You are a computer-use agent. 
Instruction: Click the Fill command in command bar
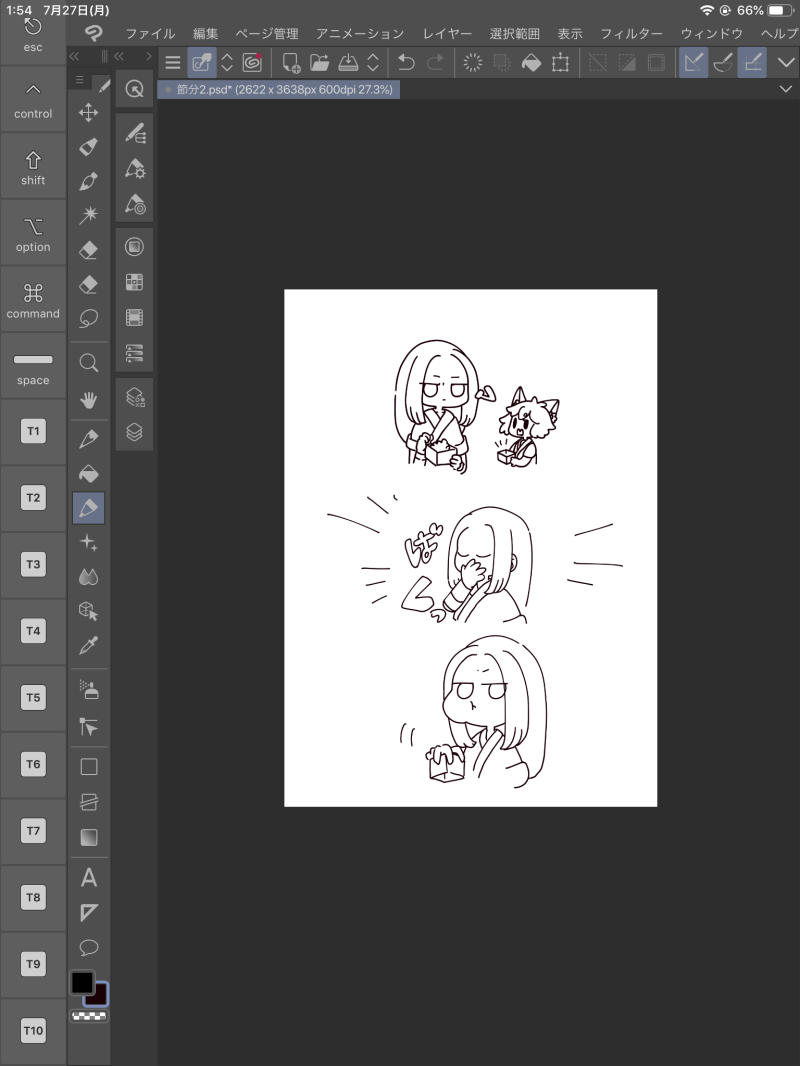click(531, 63)
